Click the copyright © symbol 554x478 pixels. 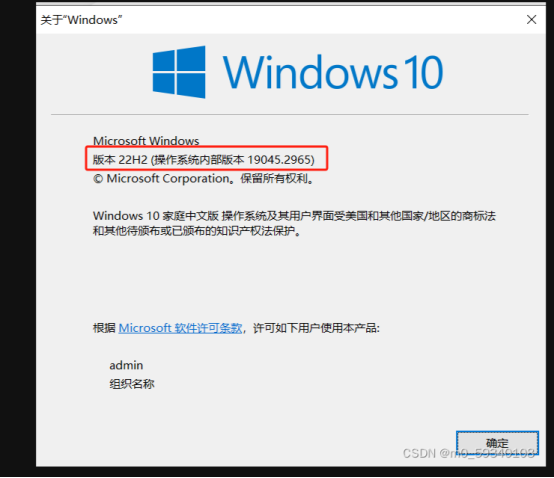pos(98,179)
